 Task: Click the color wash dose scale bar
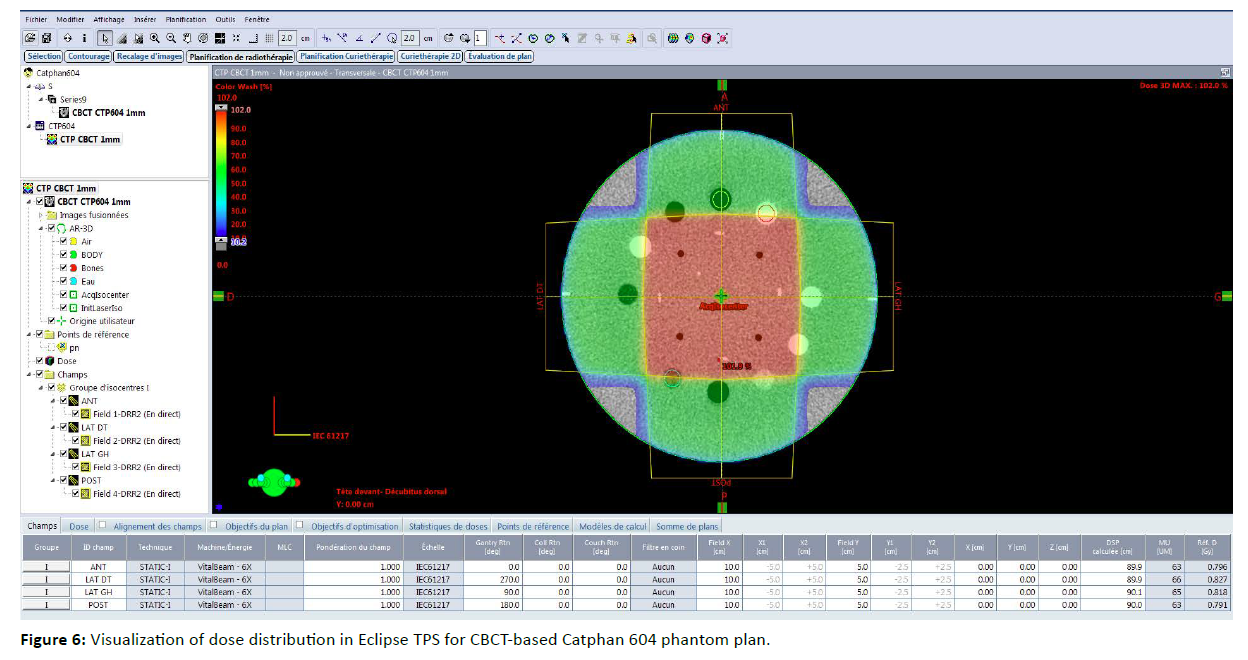(222, 170)
